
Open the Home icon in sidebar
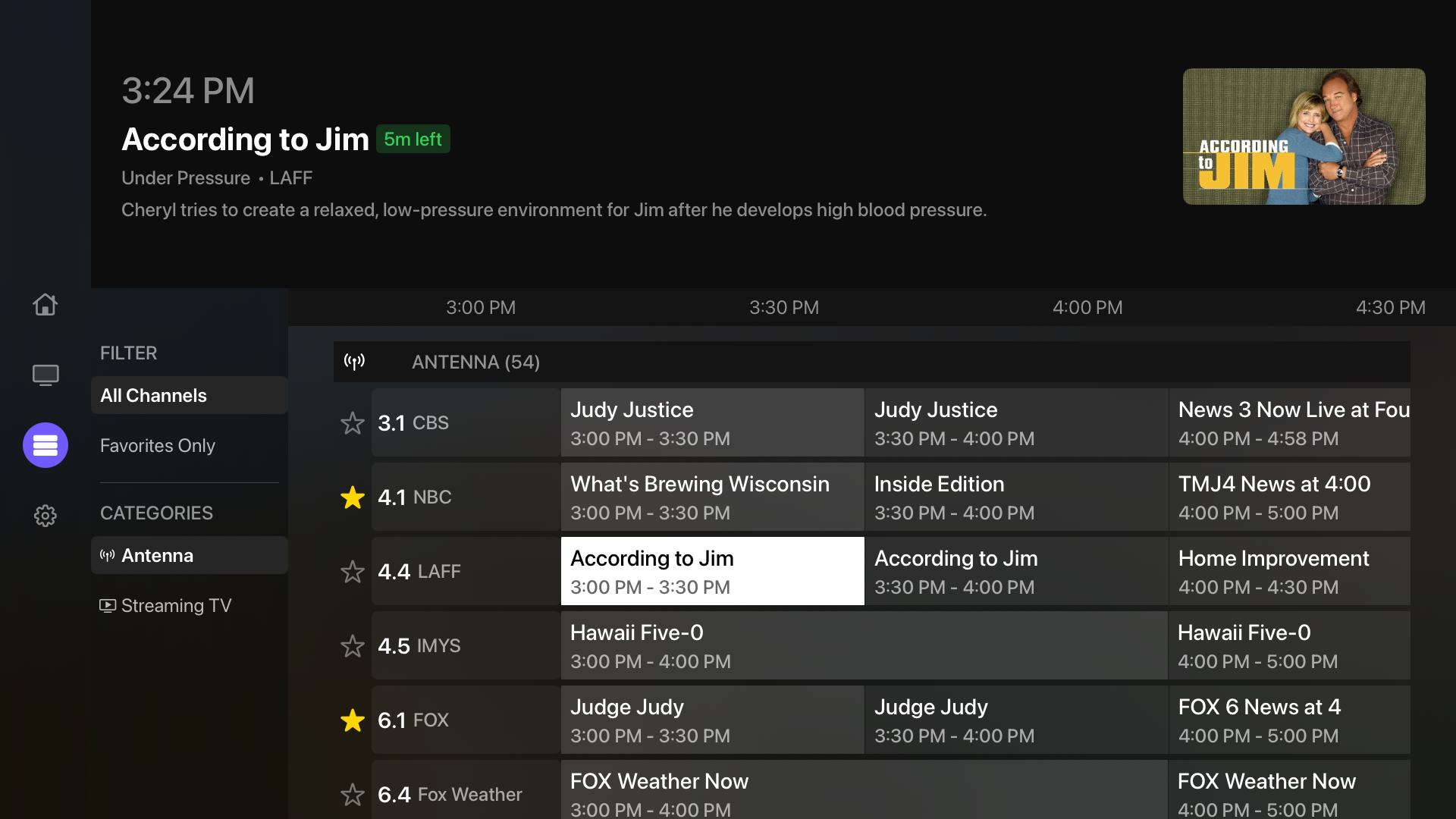[x=45, y=305]
